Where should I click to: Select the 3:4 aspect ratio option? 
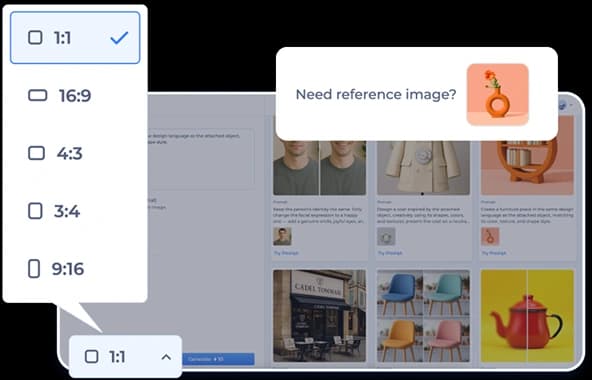click(x=75, y=211)
